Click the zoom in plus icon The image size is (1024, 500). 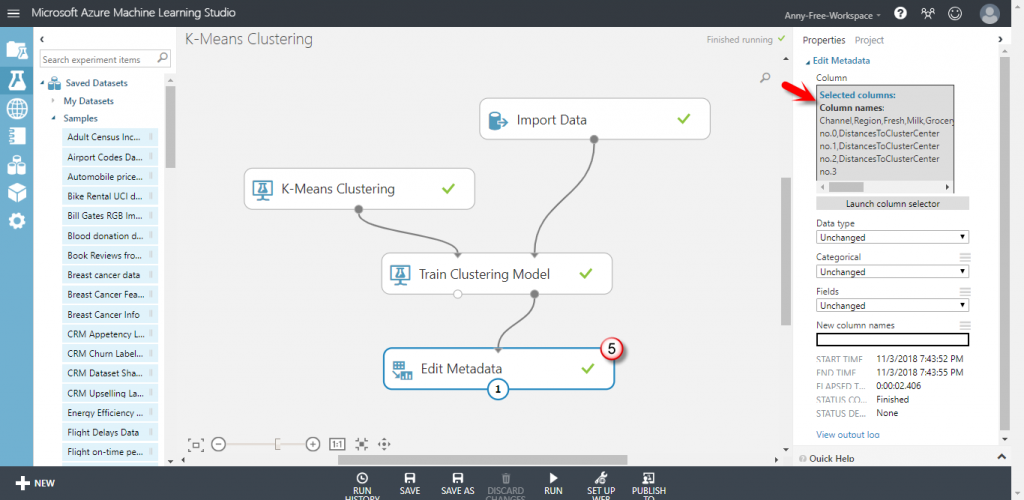click(313, 444)
